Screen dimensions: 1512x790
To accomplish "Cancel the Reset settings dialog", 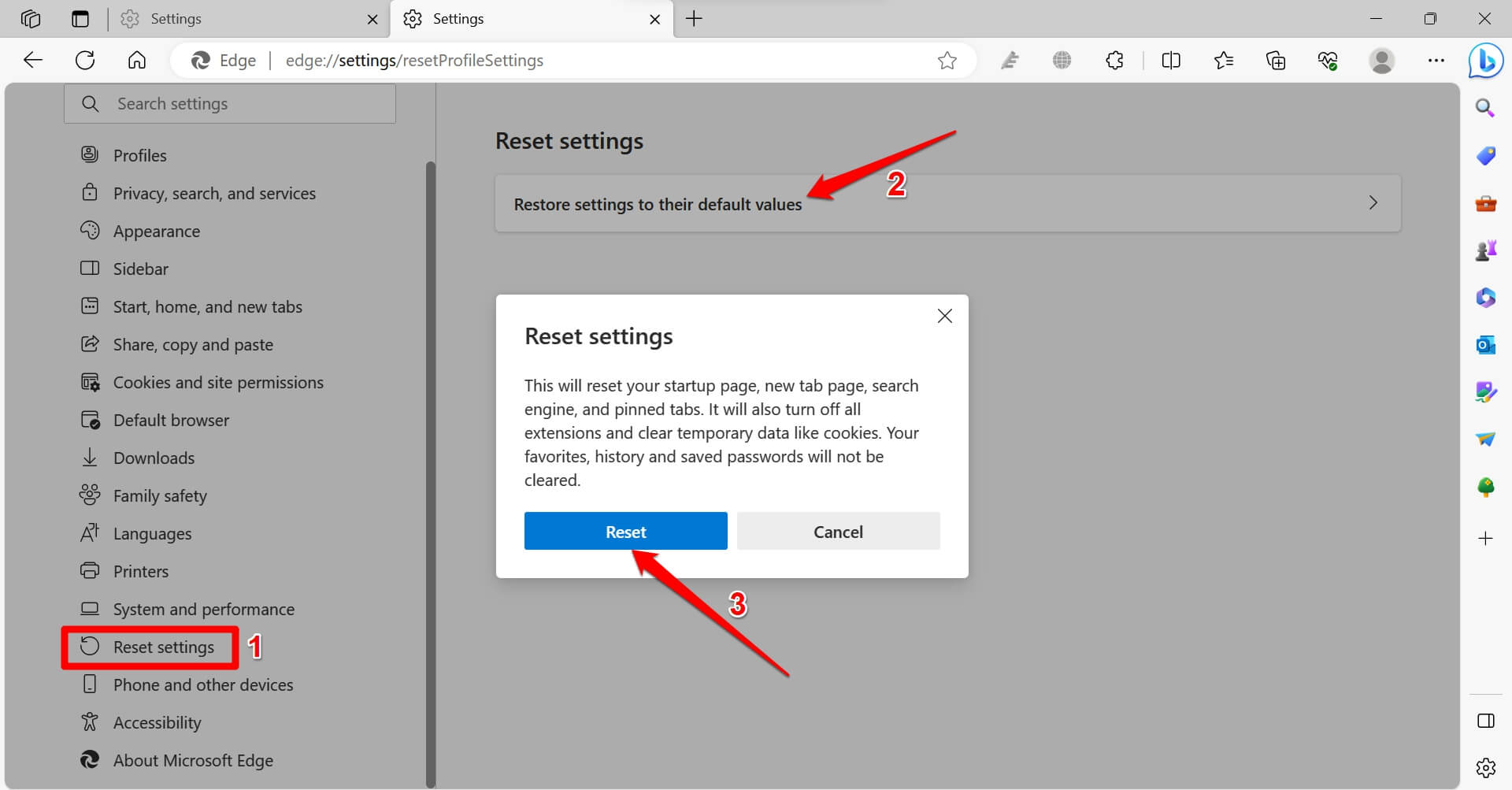I will (838, 531).
